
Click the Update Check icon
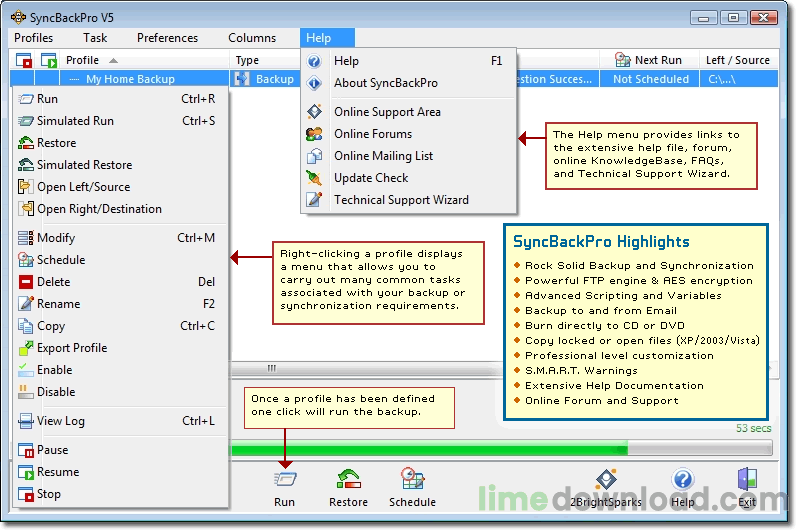coord(314,178)
